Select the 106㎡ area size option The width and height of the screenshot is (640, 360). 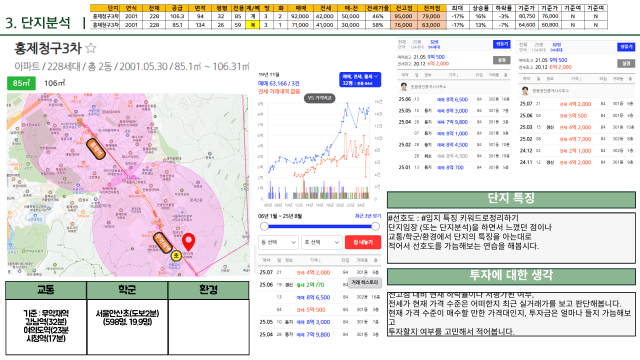tap(54, 83)
